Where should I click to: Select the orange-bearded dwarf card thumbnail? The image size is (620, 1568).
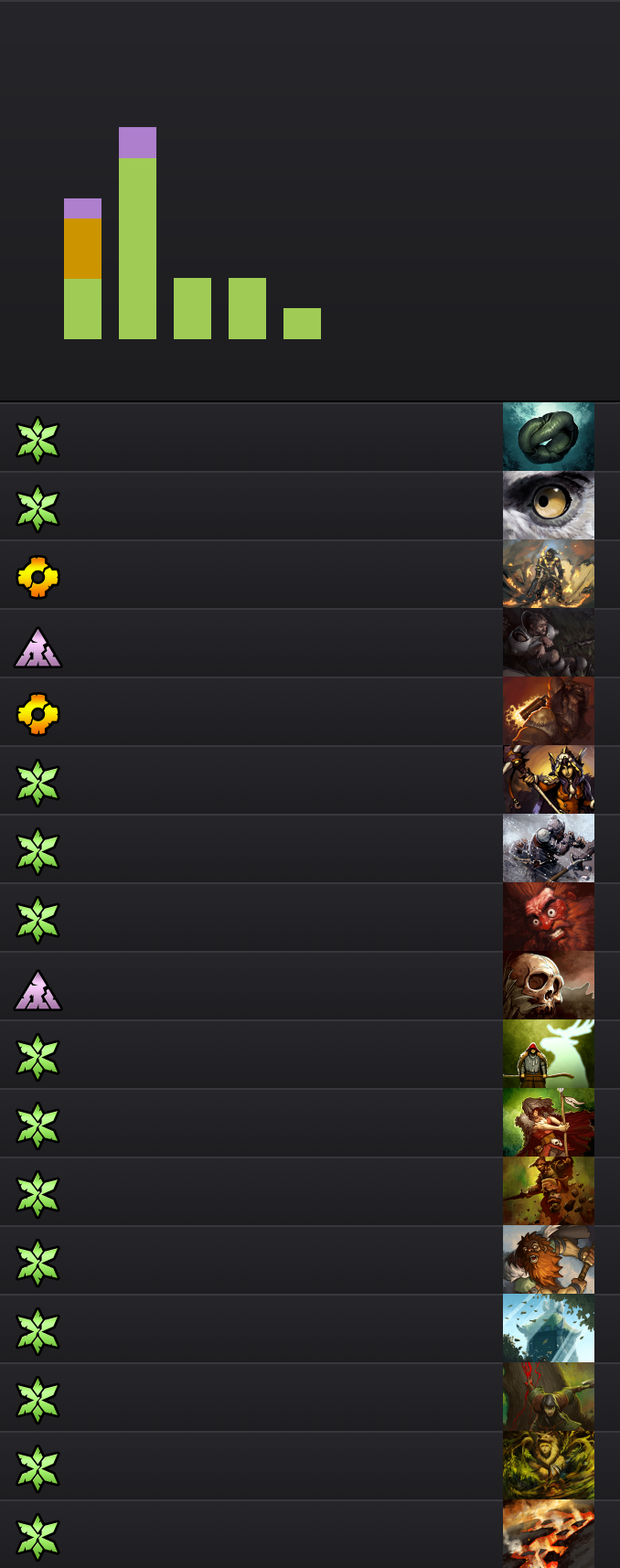pyautogui.click(x=549, y=1260)
